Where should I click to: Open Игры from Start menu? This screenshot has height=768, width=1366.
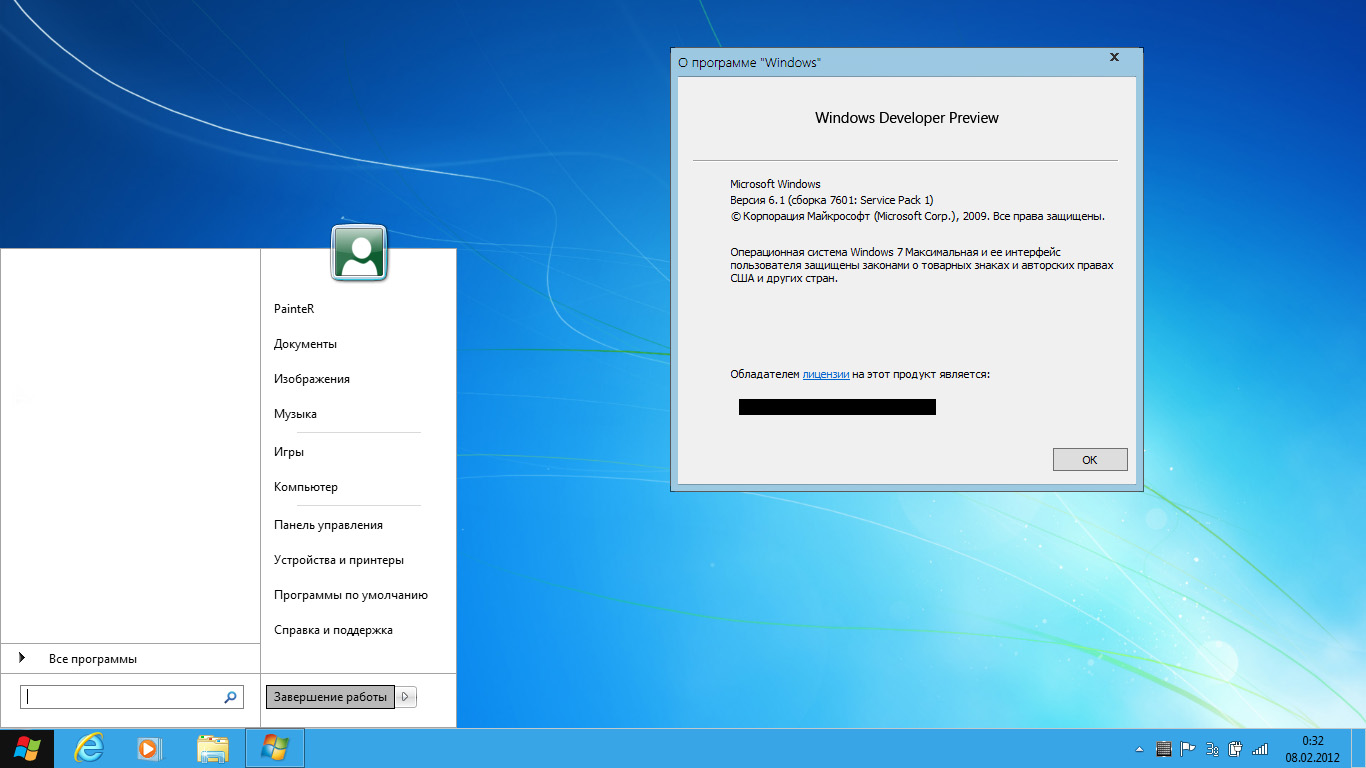coord(289,452)
